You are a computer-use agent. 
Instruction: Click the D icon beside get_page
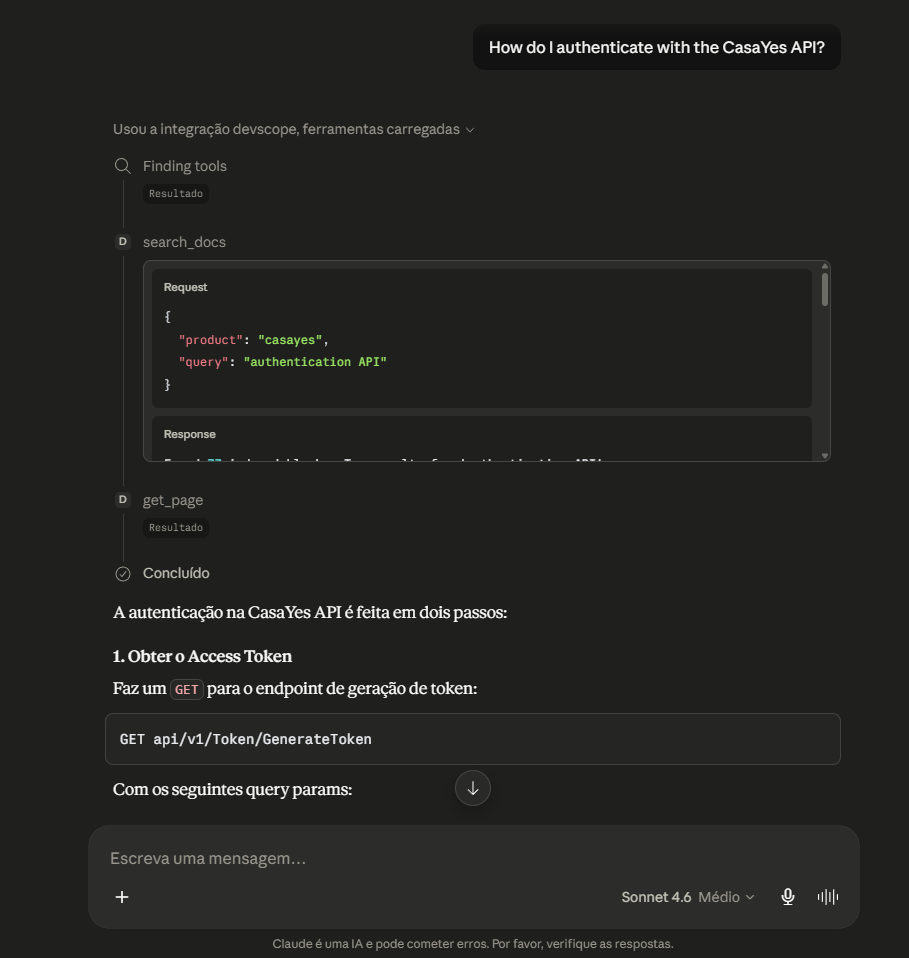[x=123, y=500]
